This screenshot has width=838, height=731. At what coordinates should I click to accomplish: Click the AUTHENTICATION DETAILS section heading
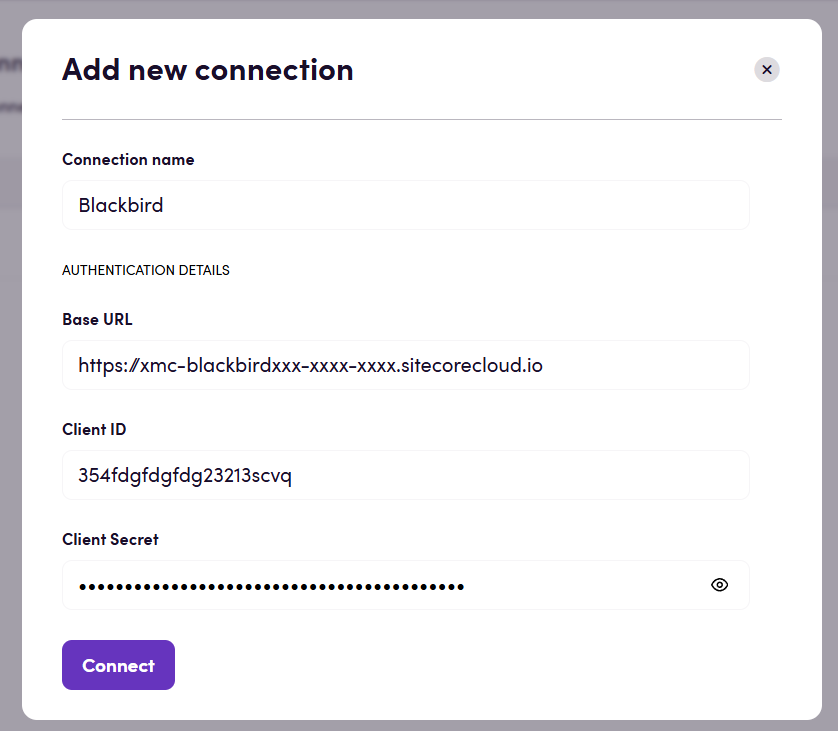coord(146,270)
